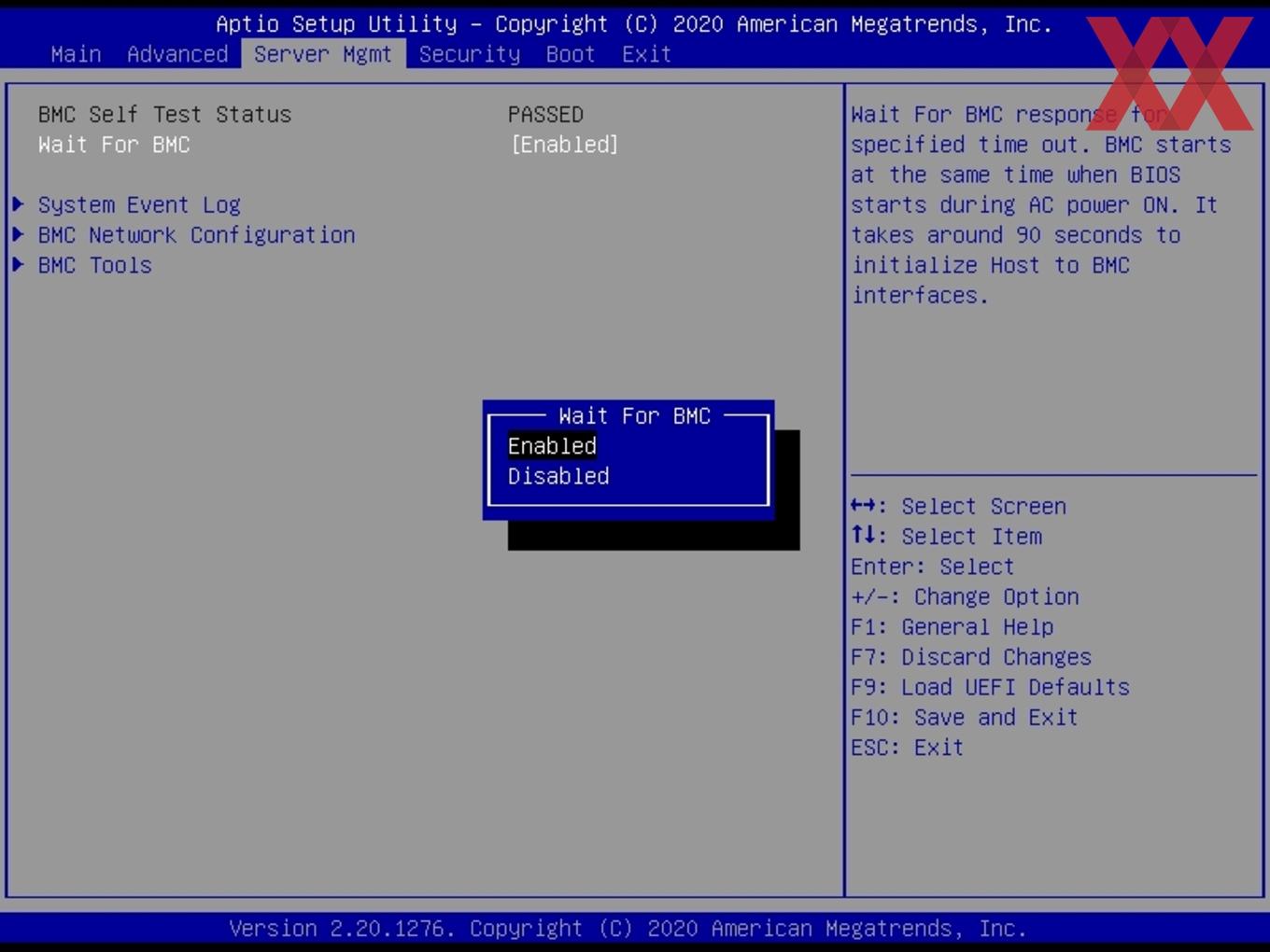Choose Disabled in Wait For BMC popup
This screenshot has width=1270, height=952.
558,476
